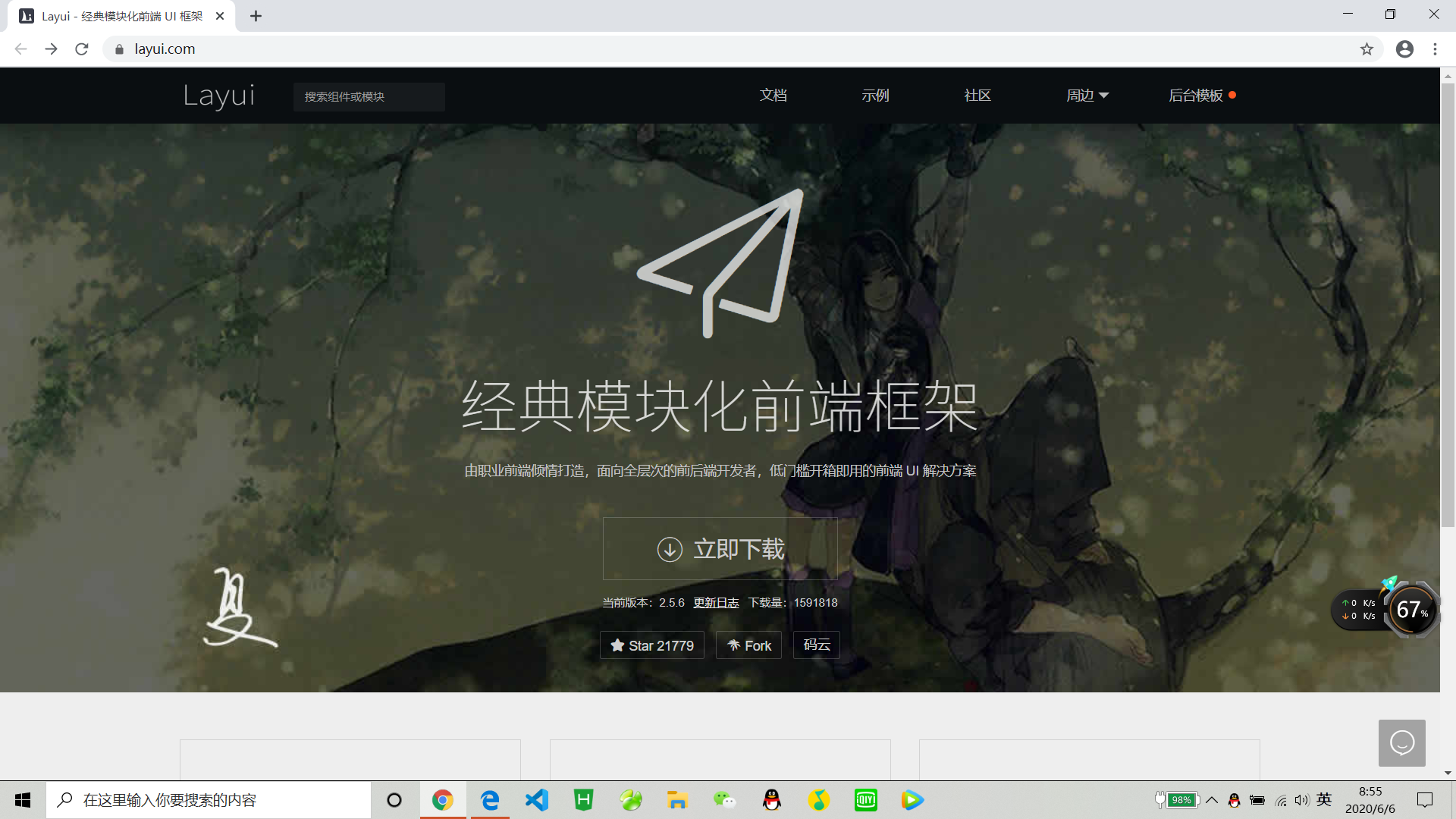Click the page vertical scrollbar thumb

click(x=1448, y=303)
